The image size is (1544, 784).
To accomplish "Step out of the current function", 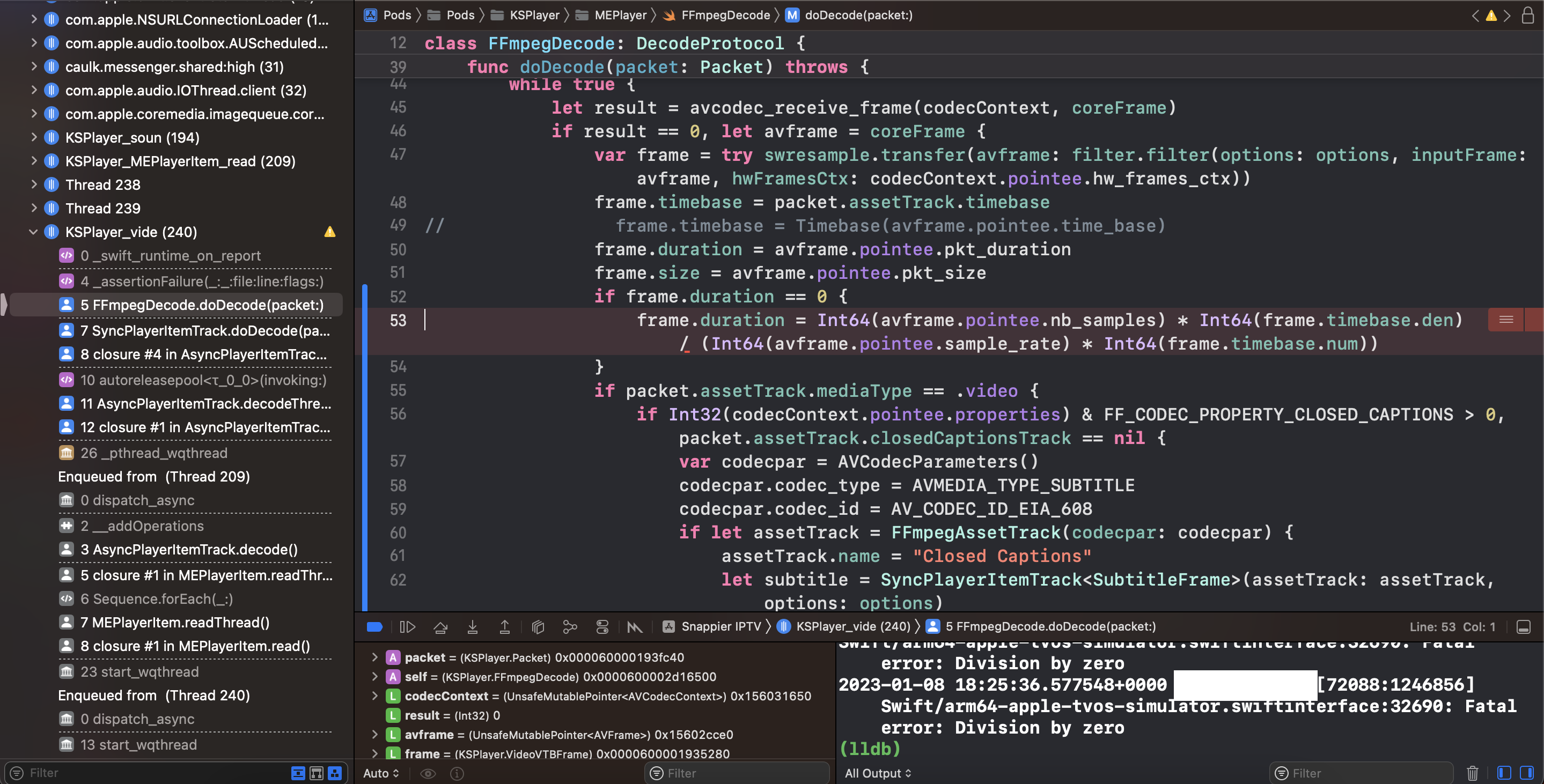I will [x=505, y=626].
